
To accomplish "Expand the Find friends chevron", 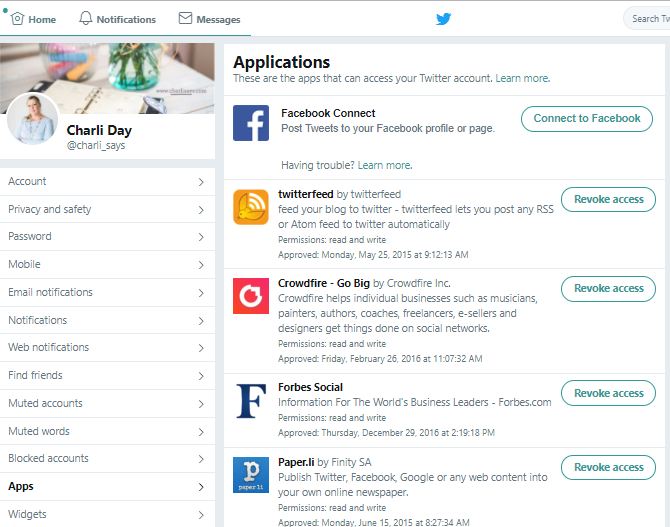I will [201, 376].
